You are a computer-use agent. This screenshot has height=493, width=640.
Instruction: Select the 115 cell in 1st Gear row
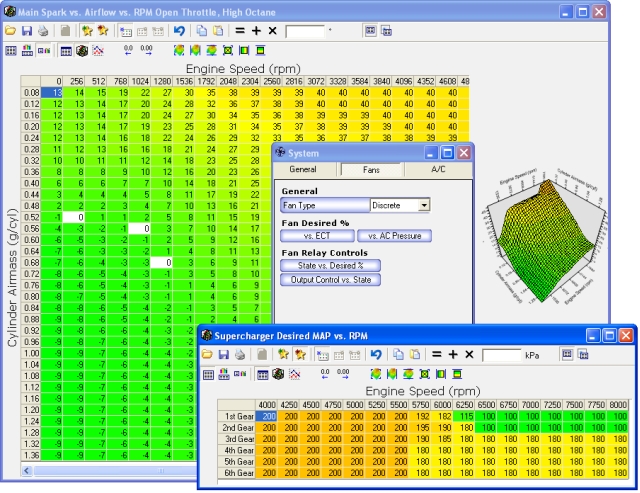click(x=464, y=416)
